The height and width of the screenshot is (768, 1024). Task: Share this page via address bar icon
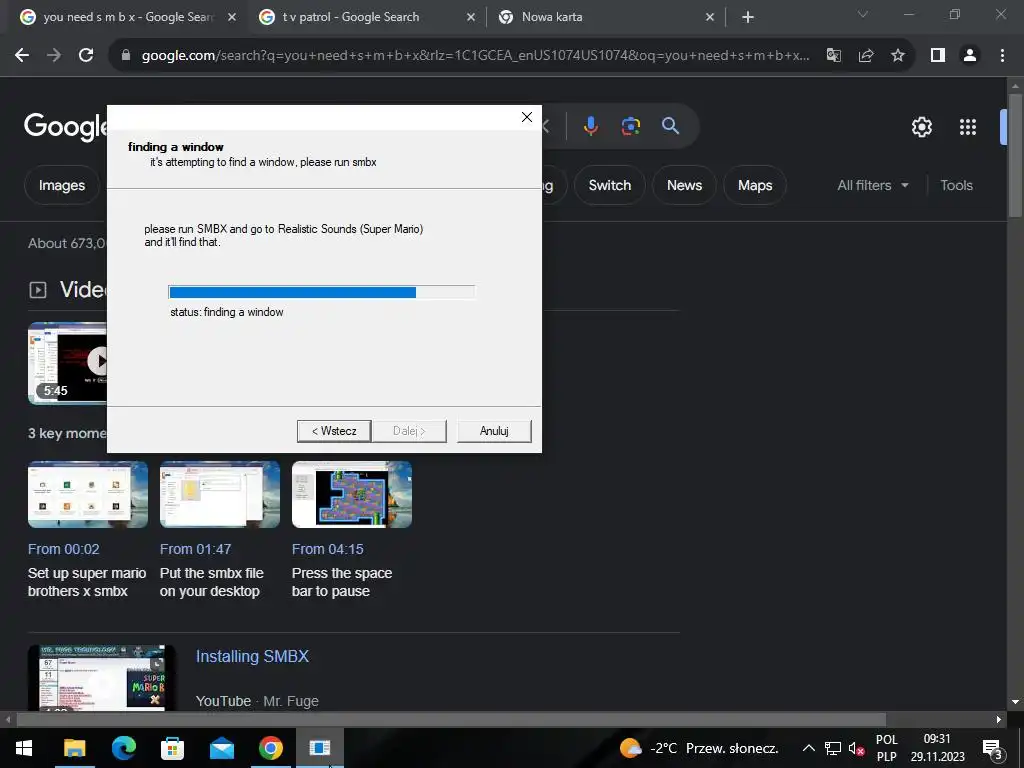866,56
